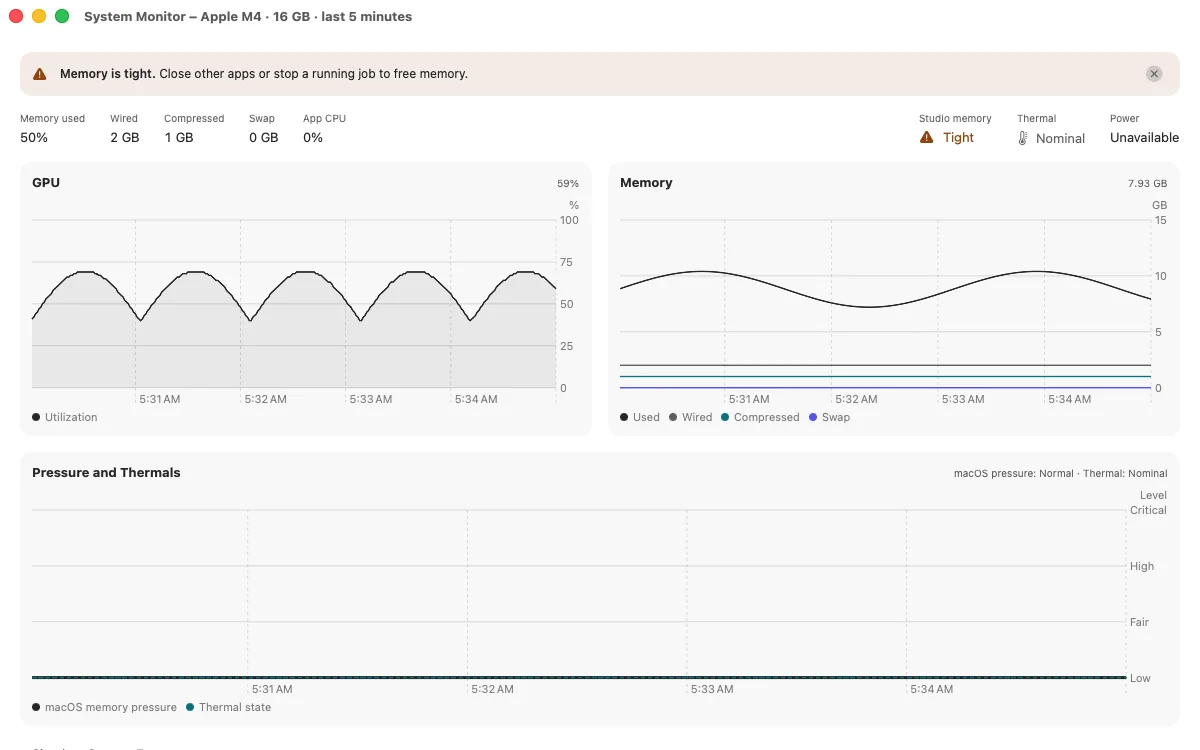The image size is (1200, 750).
Task: Click the High level label
Action: (x=1142, y=566)
